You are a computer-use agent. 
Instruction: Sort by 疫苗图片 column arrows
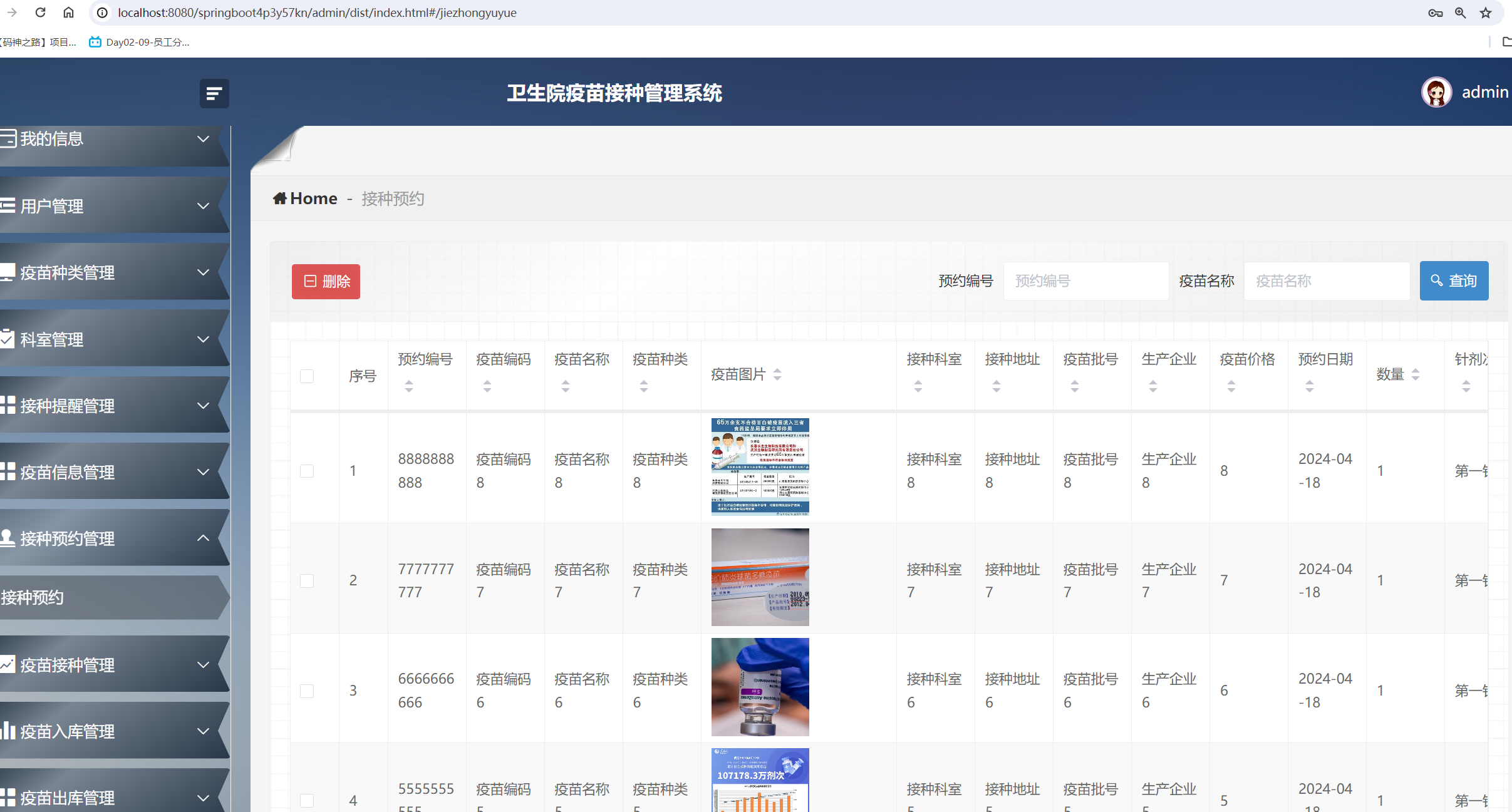coord(777,374)
